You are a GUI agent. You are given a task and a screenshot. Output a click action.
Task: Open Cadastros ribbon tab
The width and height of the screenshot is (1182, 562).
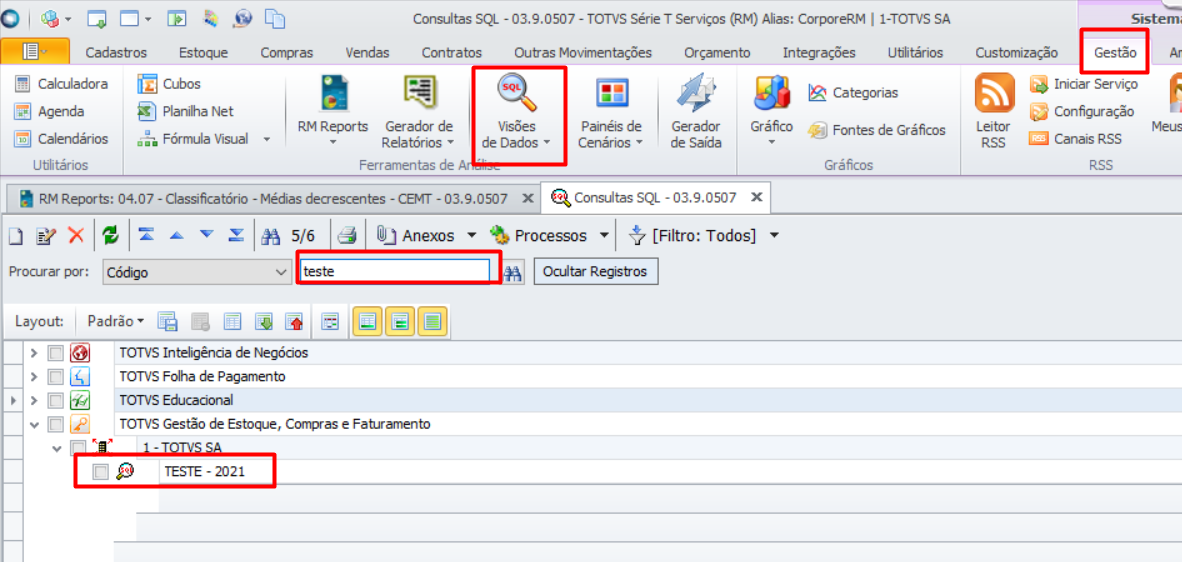(116, 53)
